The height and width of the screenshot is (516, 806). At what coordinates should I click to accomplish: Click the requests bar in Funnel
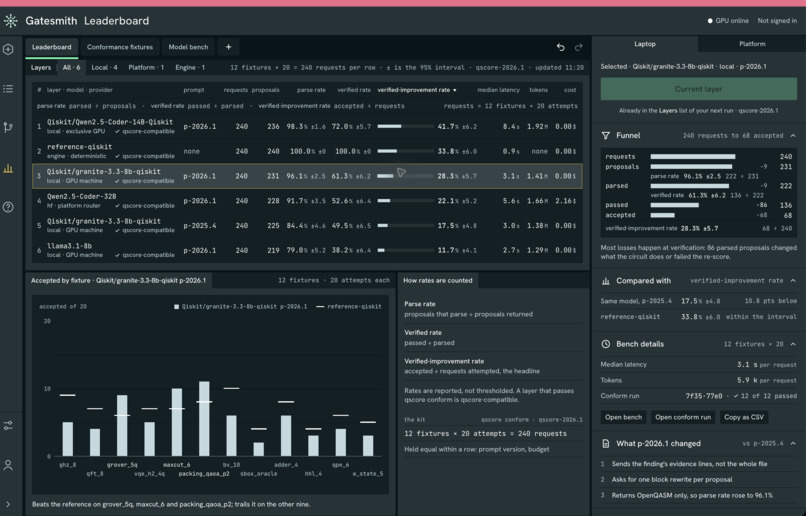[692, 157]
